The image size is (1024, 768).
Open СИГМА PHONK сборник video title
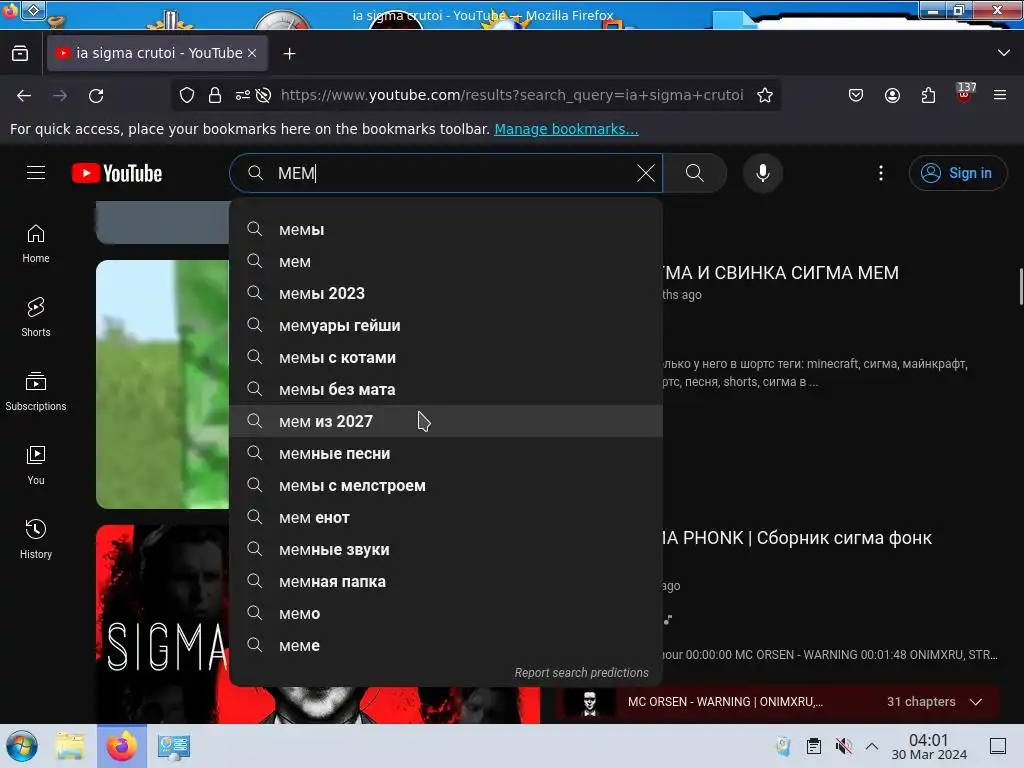(x=797, y=538)
